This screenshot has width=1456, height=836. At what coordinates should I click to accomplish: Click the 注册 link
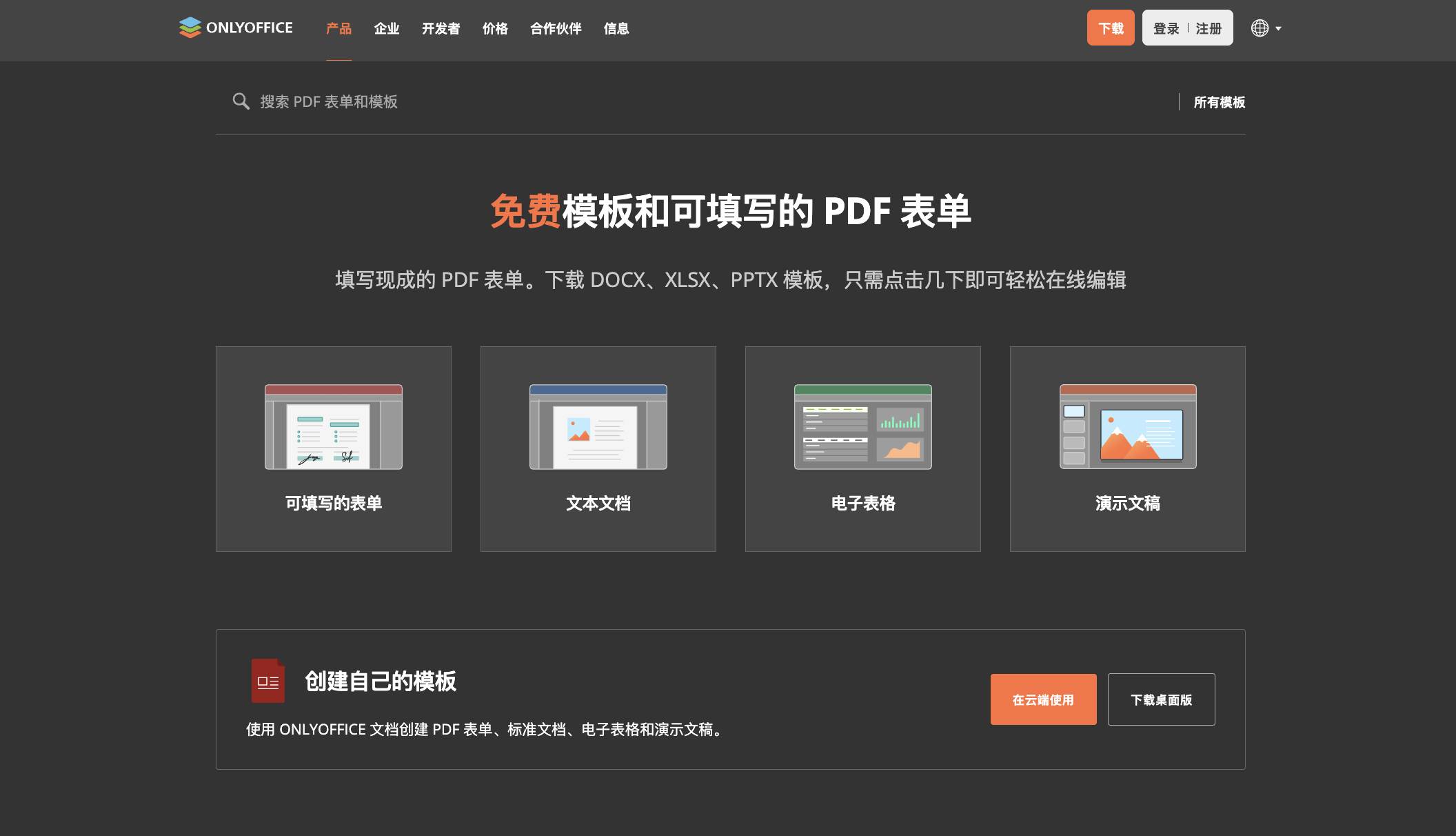click(x=1209, y=29)
